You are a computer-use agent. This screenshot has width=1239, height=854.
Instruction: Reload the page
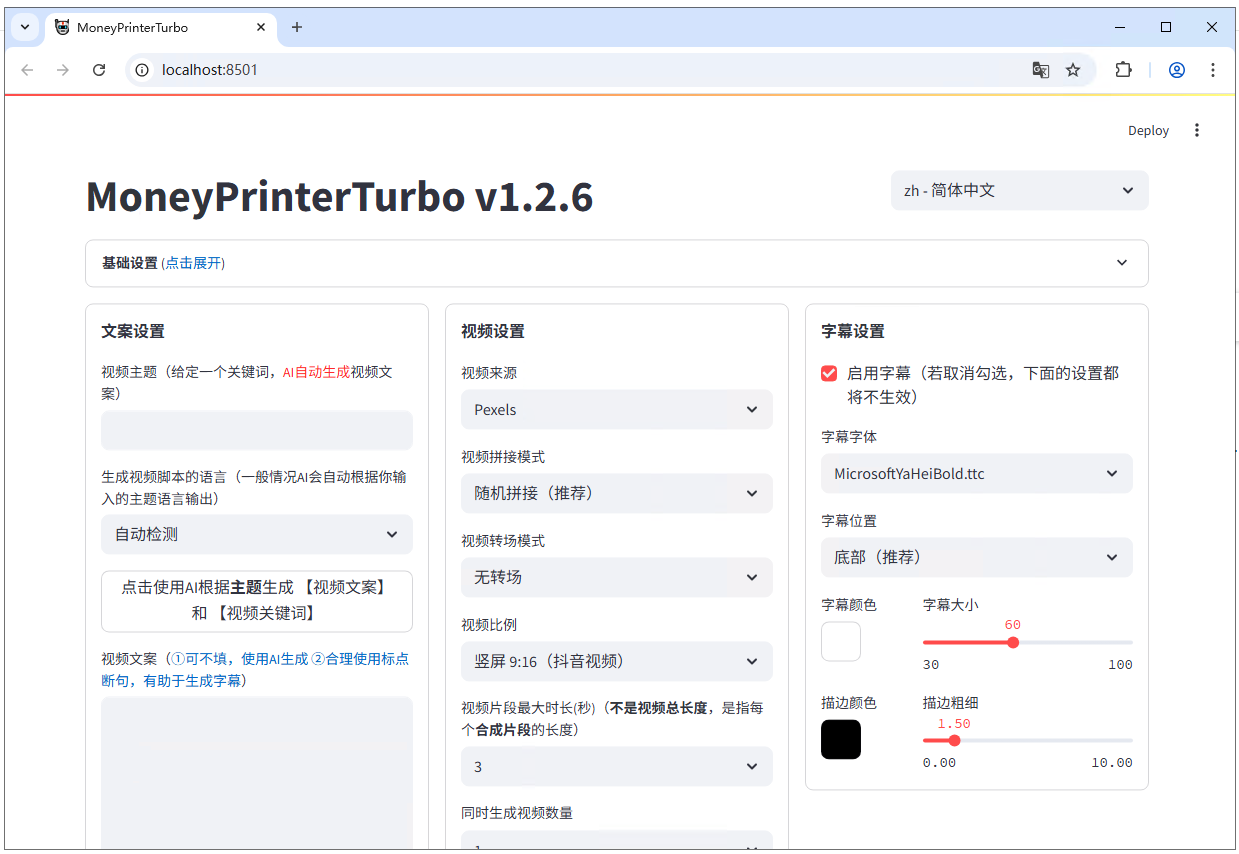point(99,70)
